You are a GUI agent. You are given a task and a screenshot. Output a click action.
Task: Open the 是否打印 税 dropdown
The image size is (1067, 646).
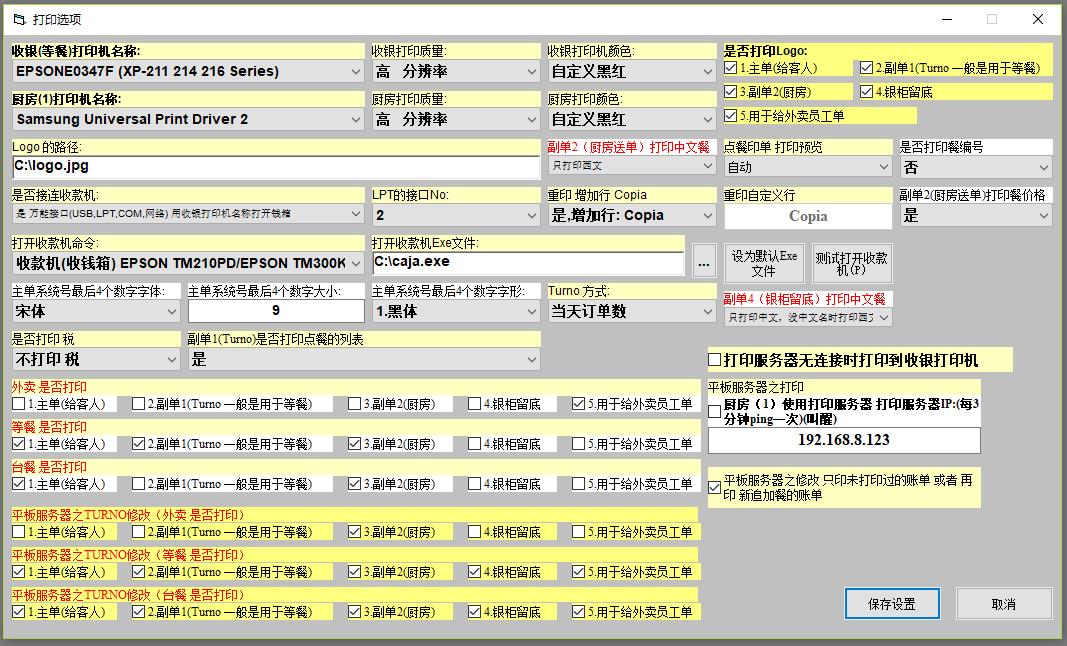coord(96,359)
